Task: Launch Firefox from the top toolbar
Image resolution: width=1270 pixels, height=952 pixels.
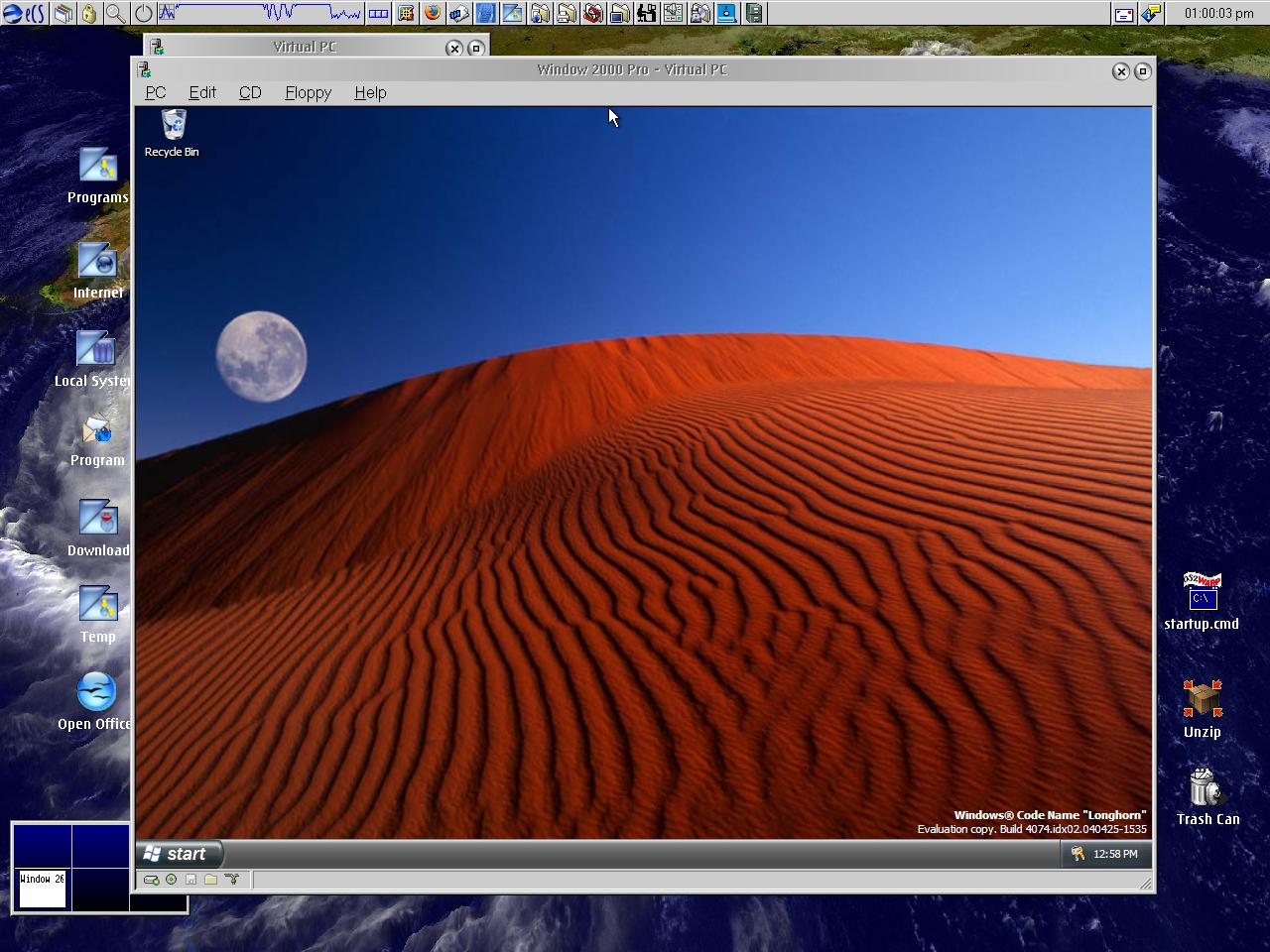Action: pos(432,13)
